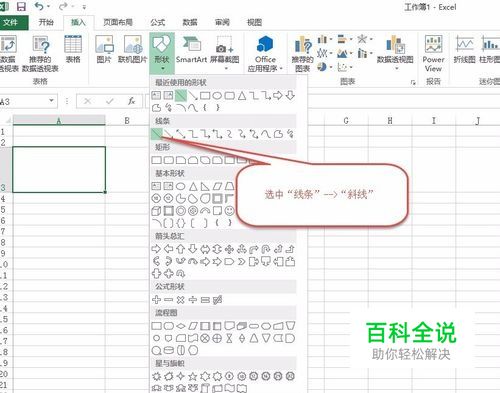Choose the scribble shape at end of 线条 row
The height and width of the screenshot is (393, 500).
(290, 134)
